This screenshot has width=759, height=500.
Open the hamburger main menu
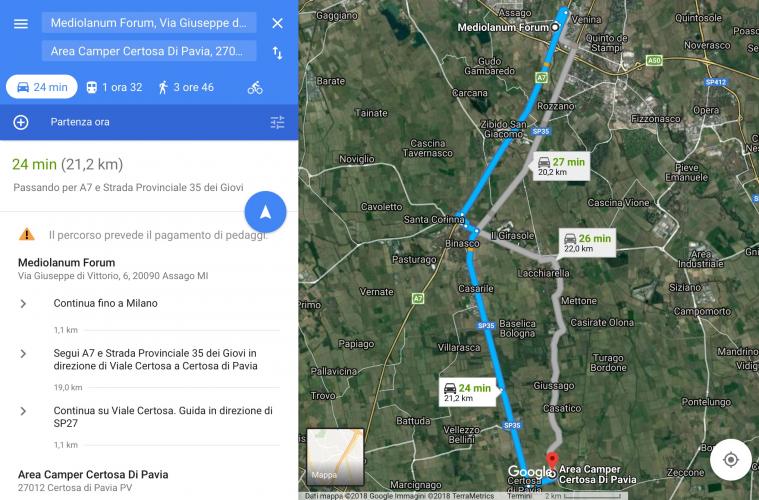point(21,23)
